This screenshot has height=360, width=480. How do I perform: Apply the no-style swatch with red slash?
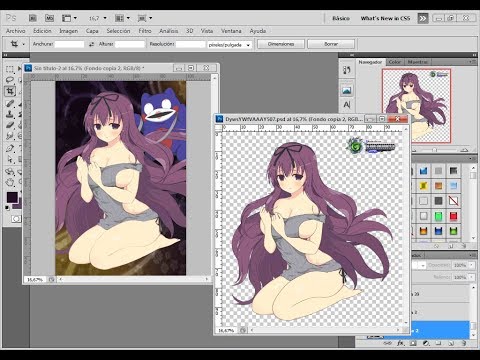tap(453, 201)
